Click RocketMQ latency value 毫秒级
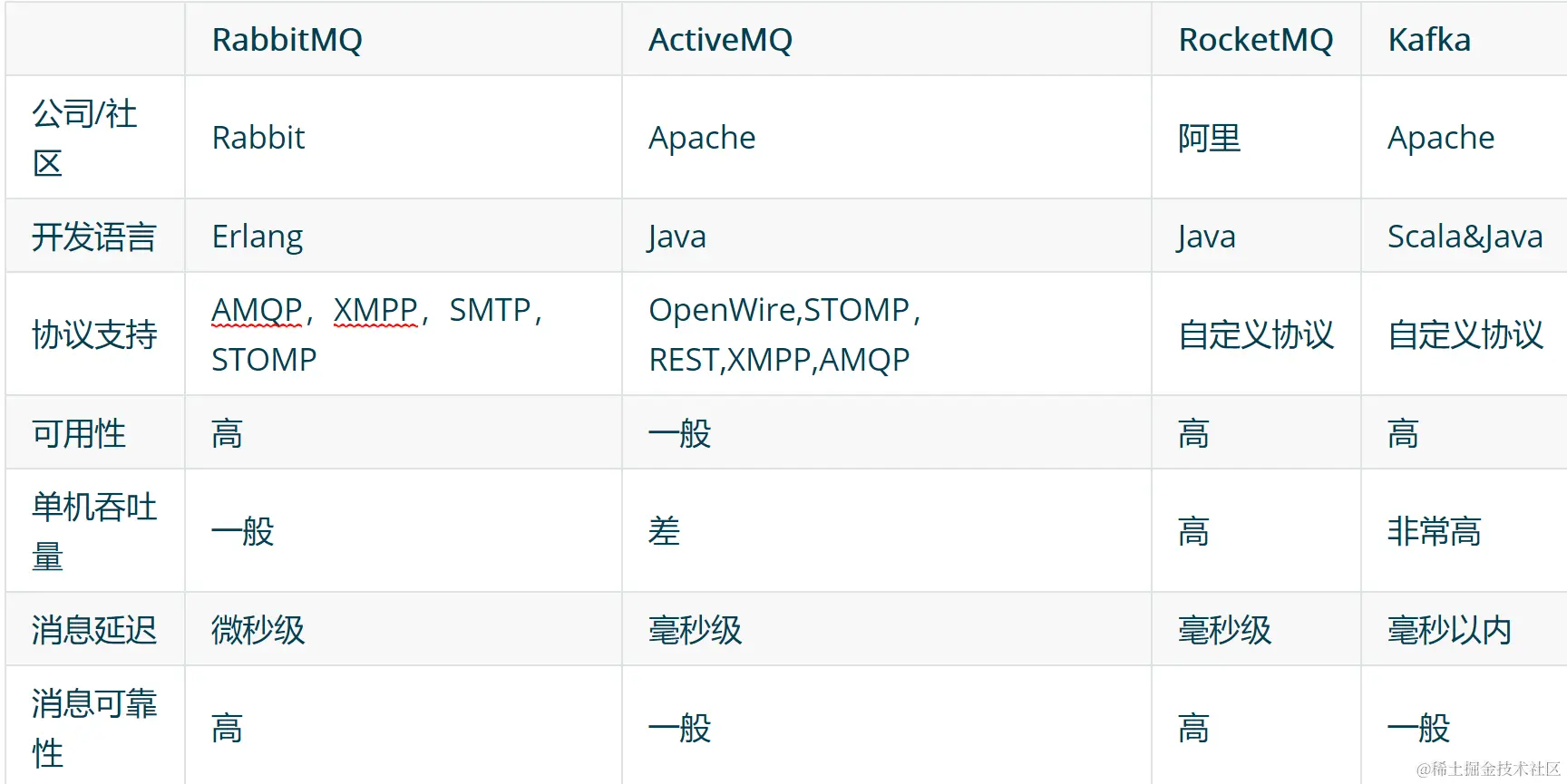The height and width of the screenshot is (784, 1567). [1225, 630]
